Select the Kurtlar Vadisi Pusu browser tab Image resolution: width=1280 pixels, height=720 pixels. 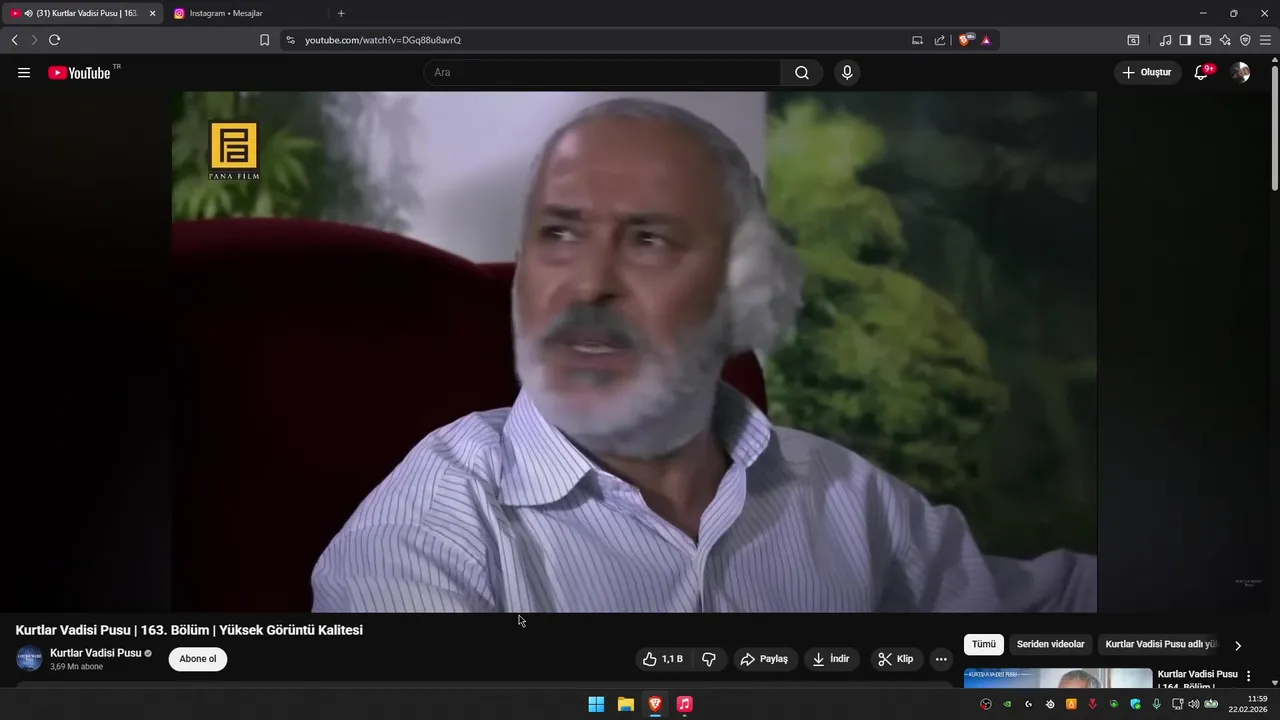click(x=82, y=13)
